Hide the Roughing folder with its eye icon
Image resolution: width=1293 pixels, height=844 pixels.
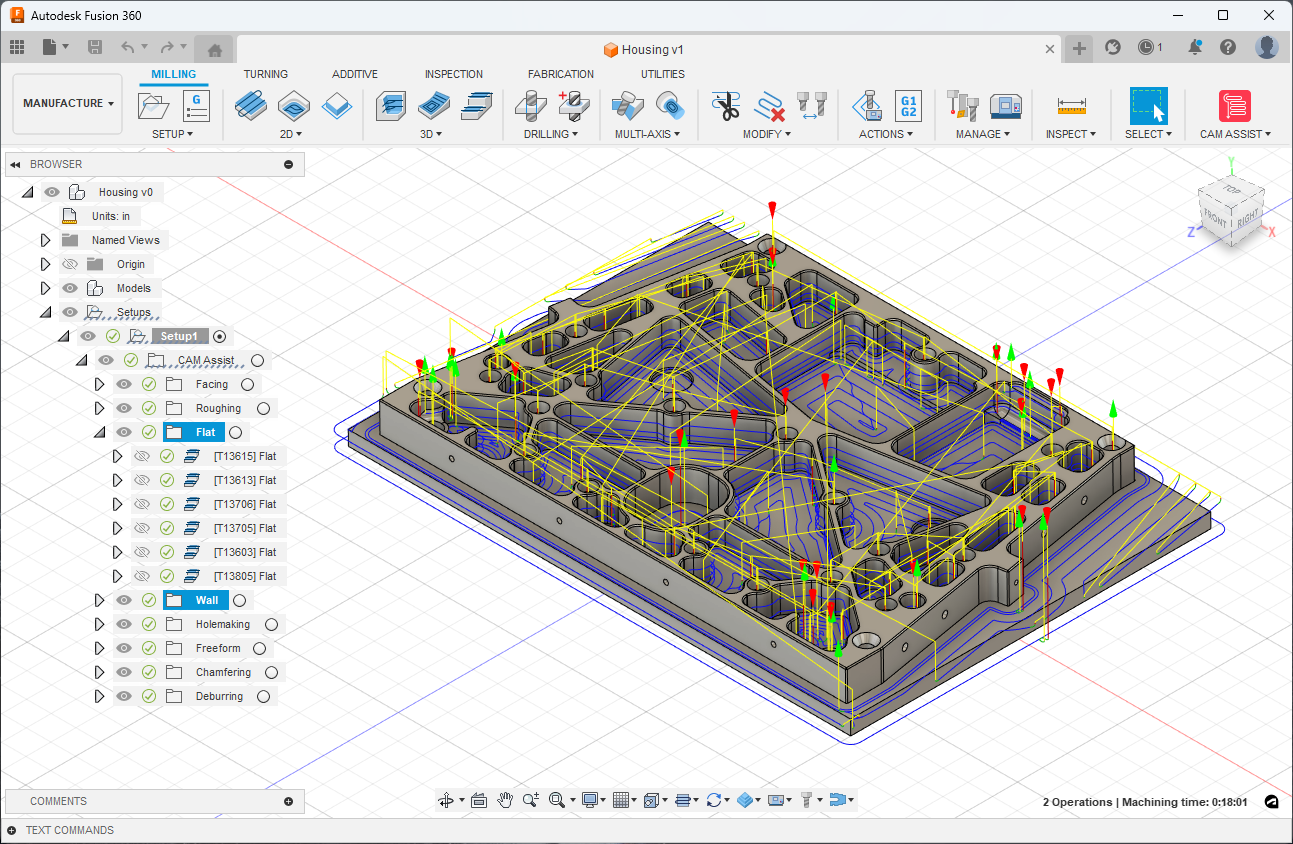[124, 408]
